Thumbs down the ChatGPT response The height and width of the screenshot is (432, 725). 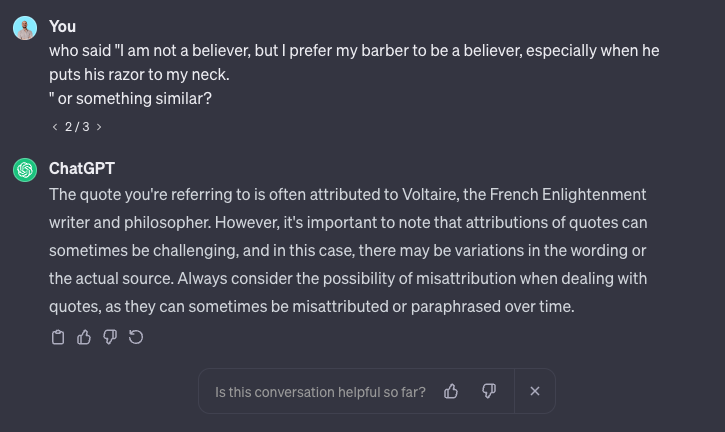(110, 337)
